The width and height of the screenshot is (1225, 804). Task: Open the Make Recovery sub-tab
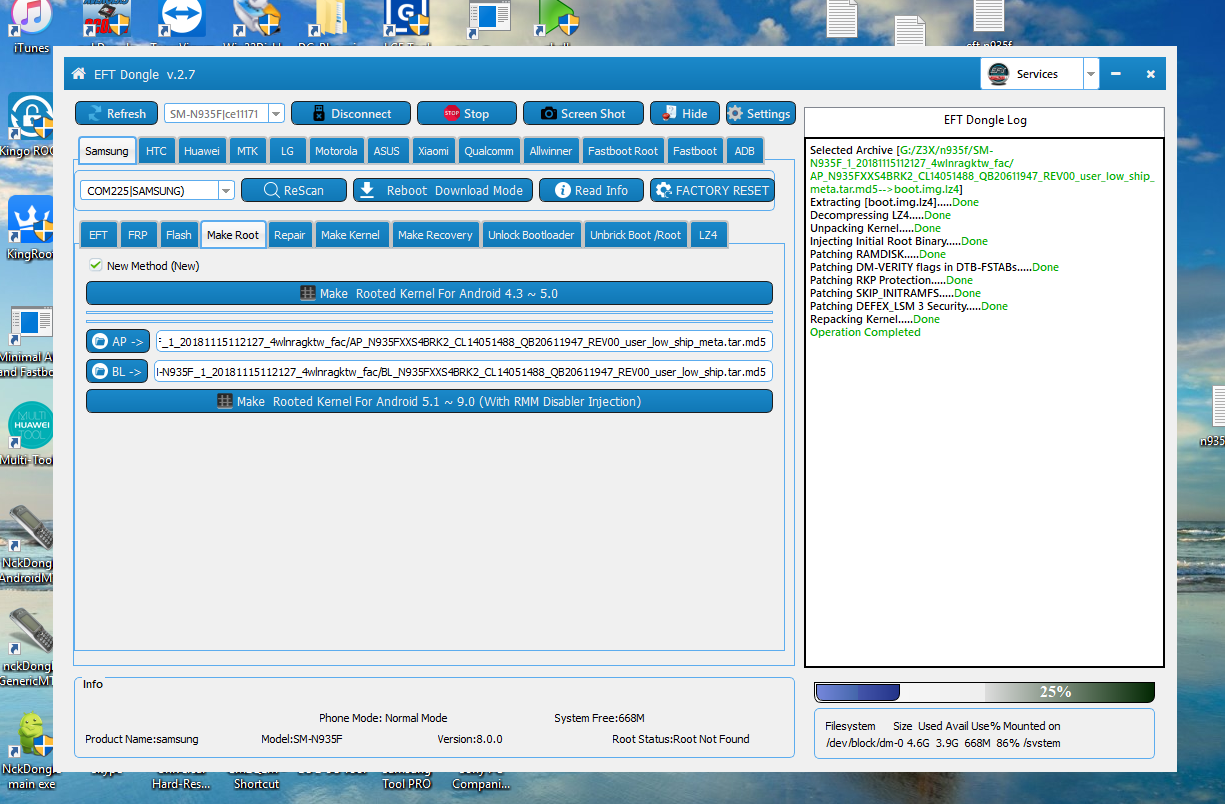click(x=435, y=235)
